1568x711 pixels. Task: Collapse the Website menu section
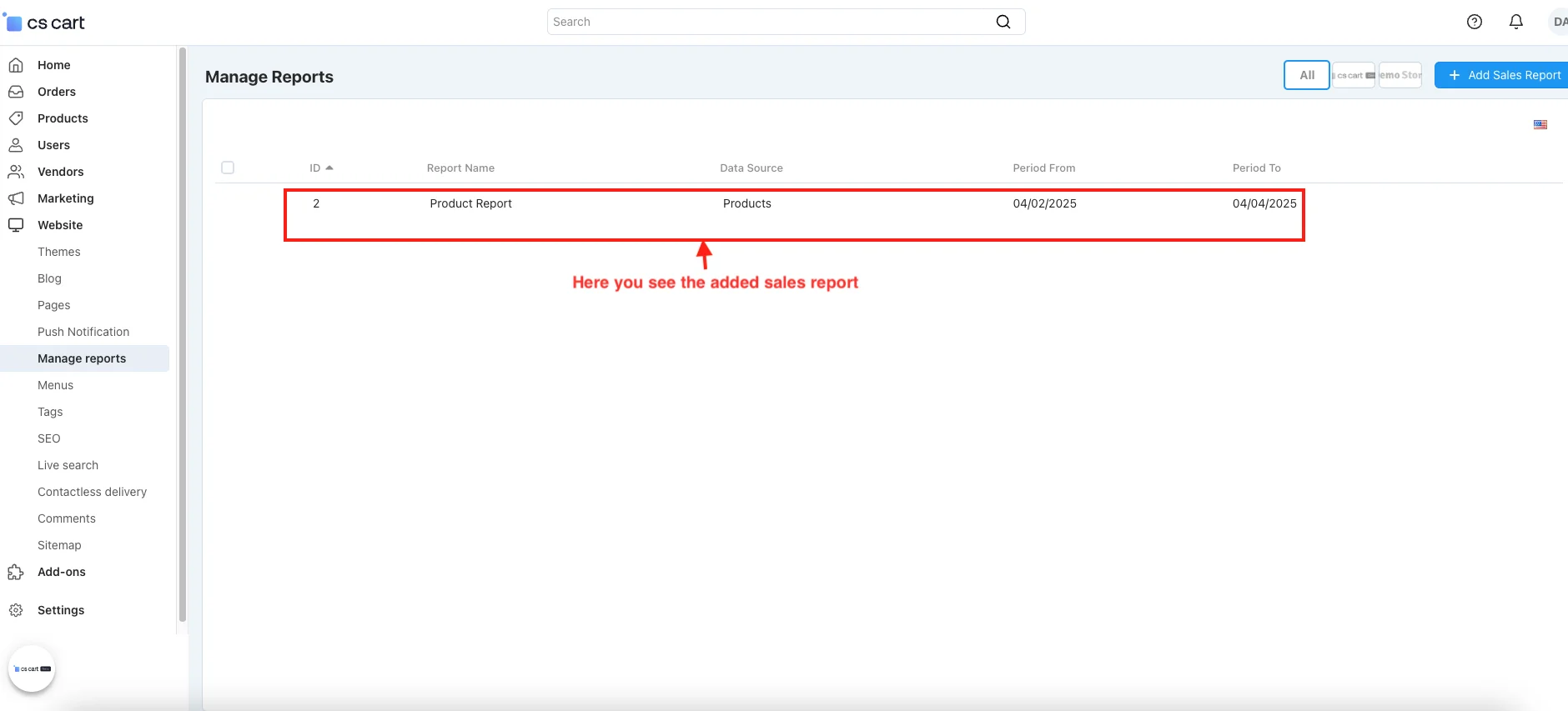pos(60,225)
